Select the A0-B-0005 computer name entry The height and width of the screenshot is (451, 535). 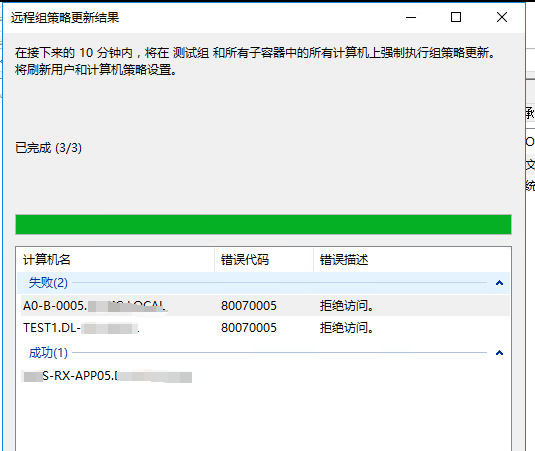(x=95, y=306)
